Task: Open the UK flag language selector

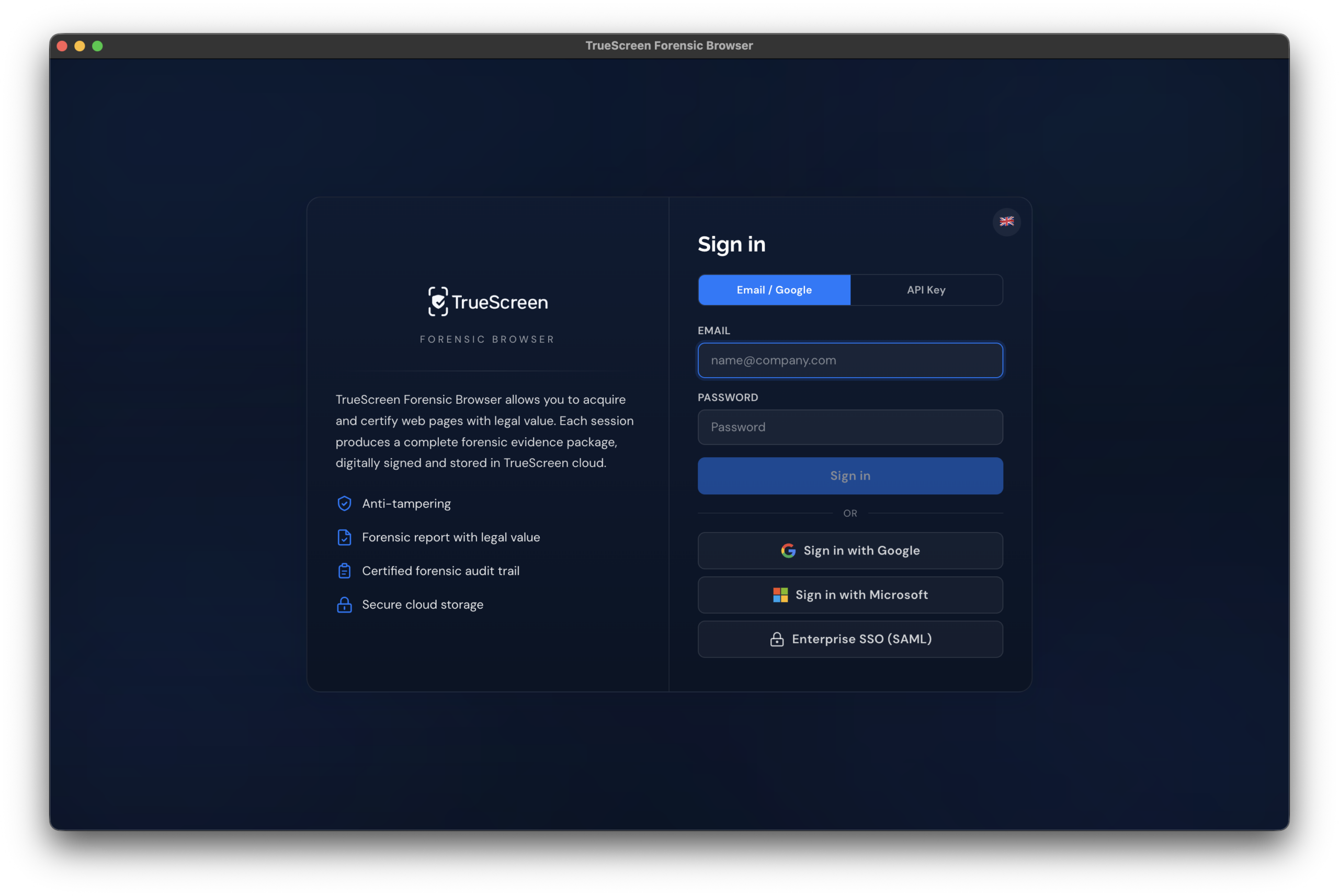Action: coord(1006,222)
